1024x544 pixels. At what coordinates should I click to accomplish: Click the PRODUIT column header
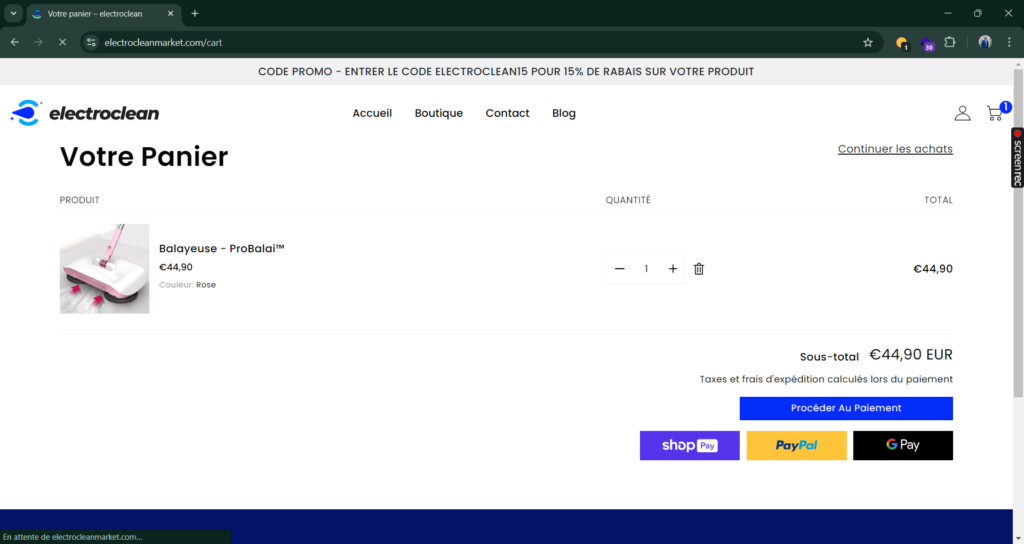(x=80, y=200)
